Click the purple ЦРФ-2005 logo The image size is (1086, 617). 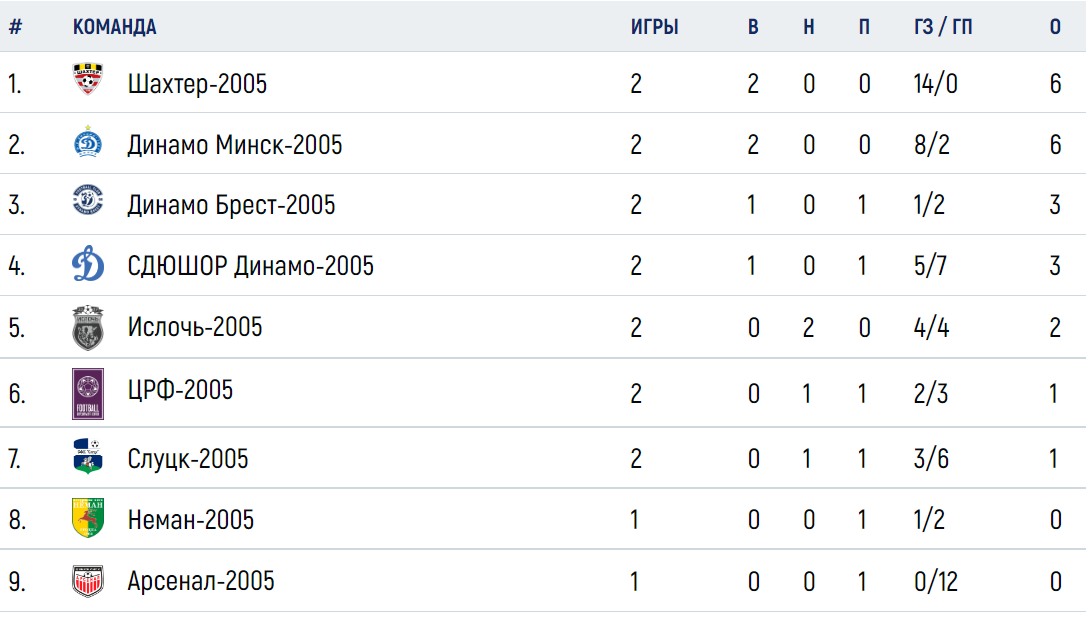pos(88,393)
